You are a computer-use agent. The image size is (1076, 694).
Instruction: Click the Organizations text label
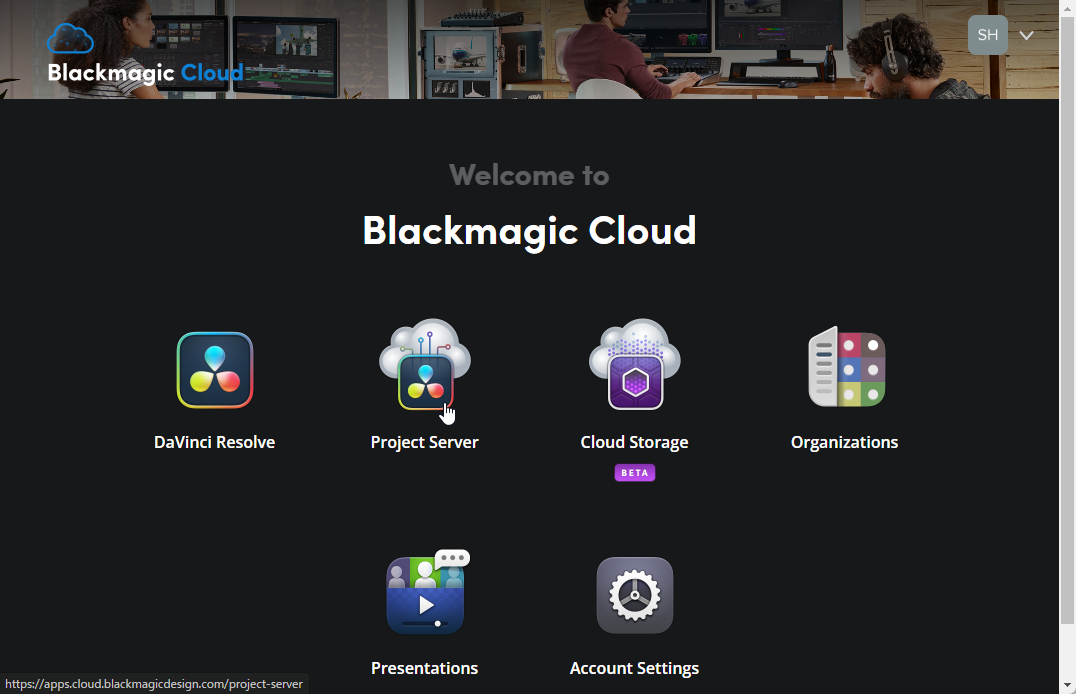coord(845,441)
